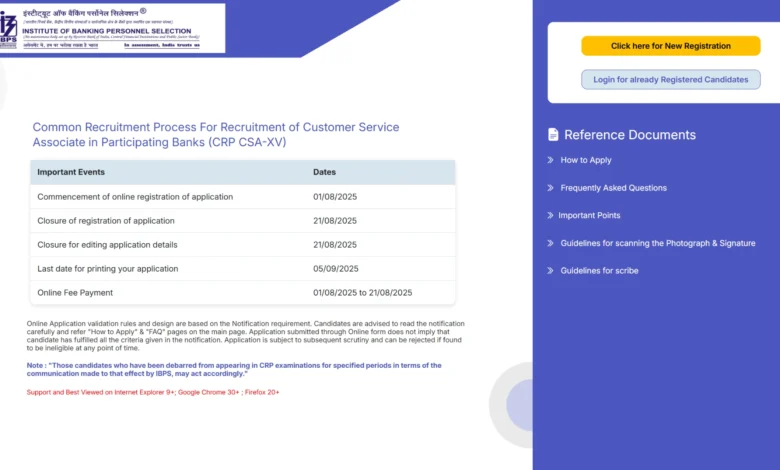Click the Dates column header
Image resolution: width=780 pixels, height=470 pixels.
click(x=324, y=172)
